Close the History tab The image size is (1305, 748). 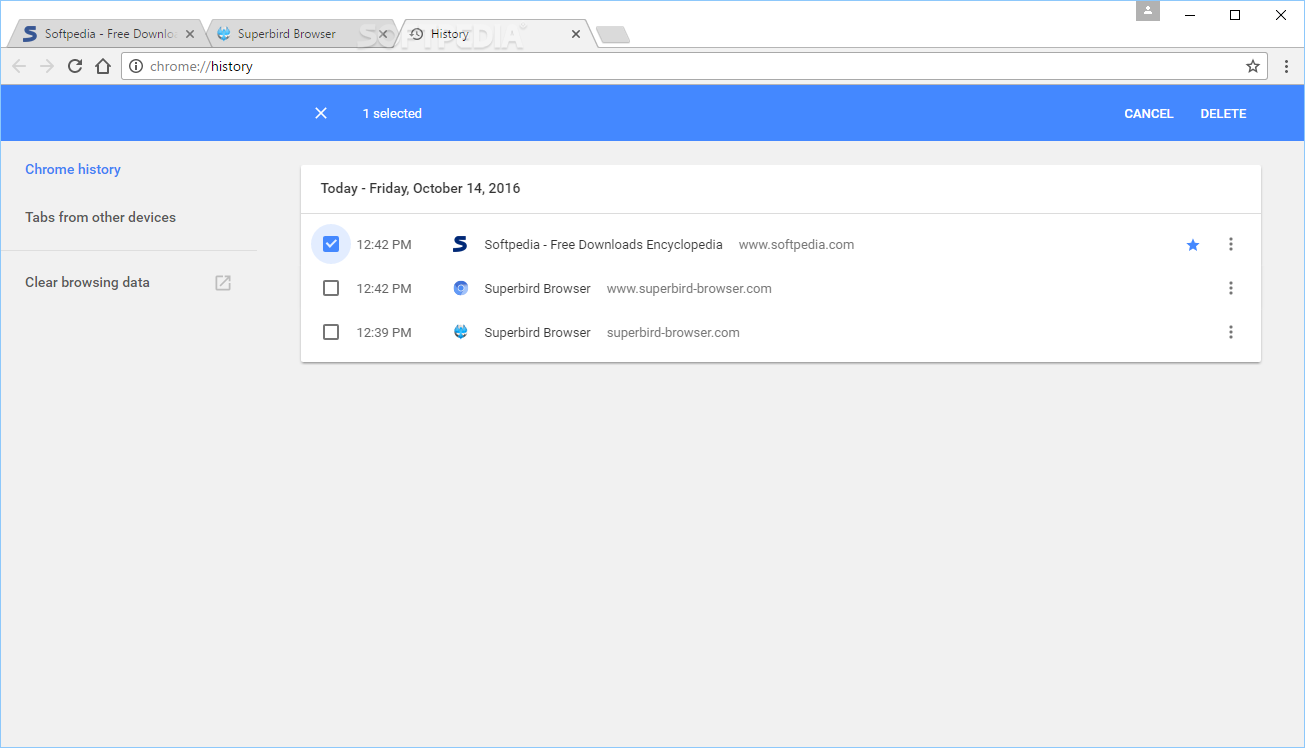[576, 34]
